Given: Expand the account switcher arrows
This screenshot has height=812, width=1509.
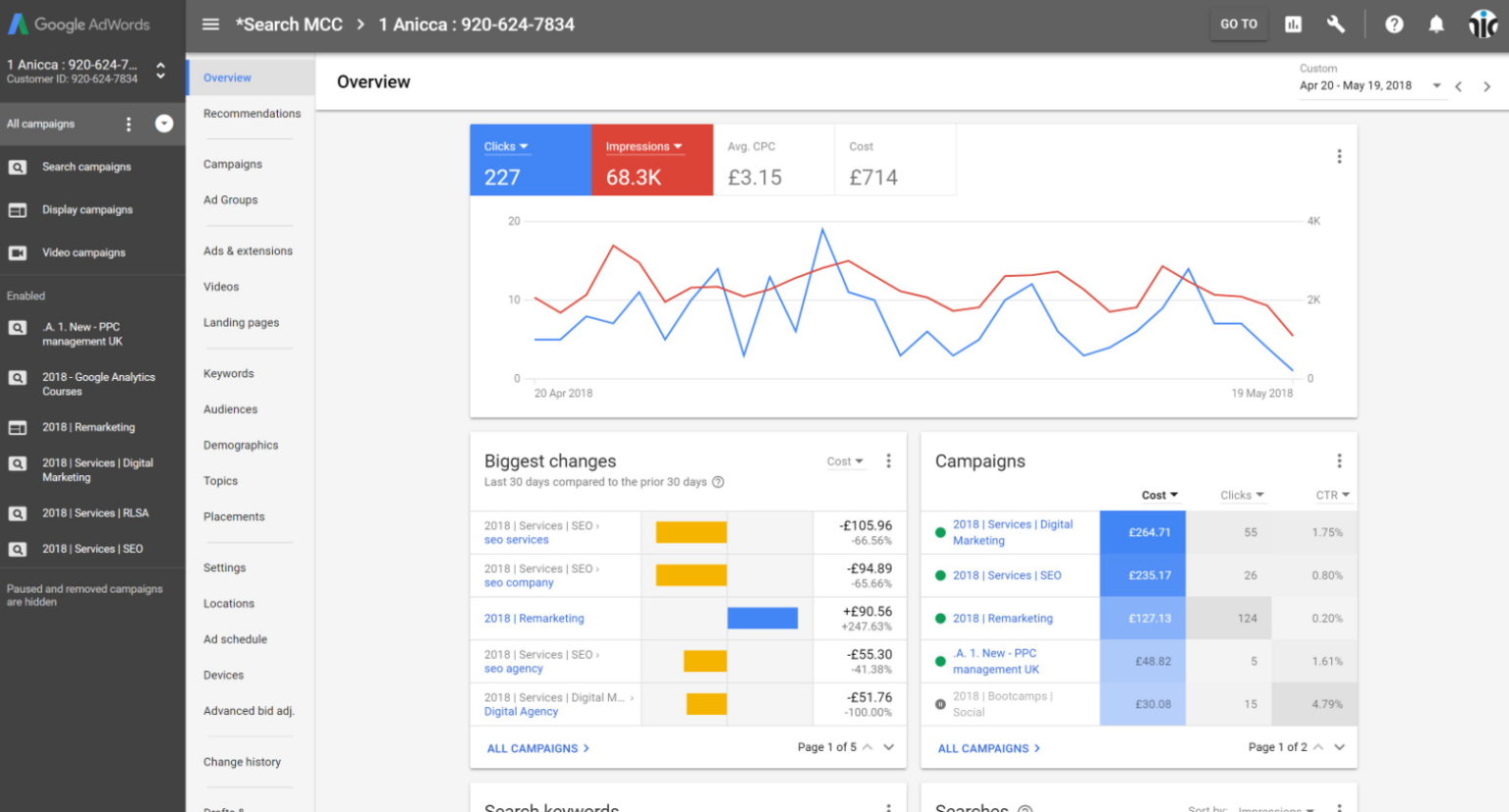Looking at the screenshot, I should click(161, 71).
